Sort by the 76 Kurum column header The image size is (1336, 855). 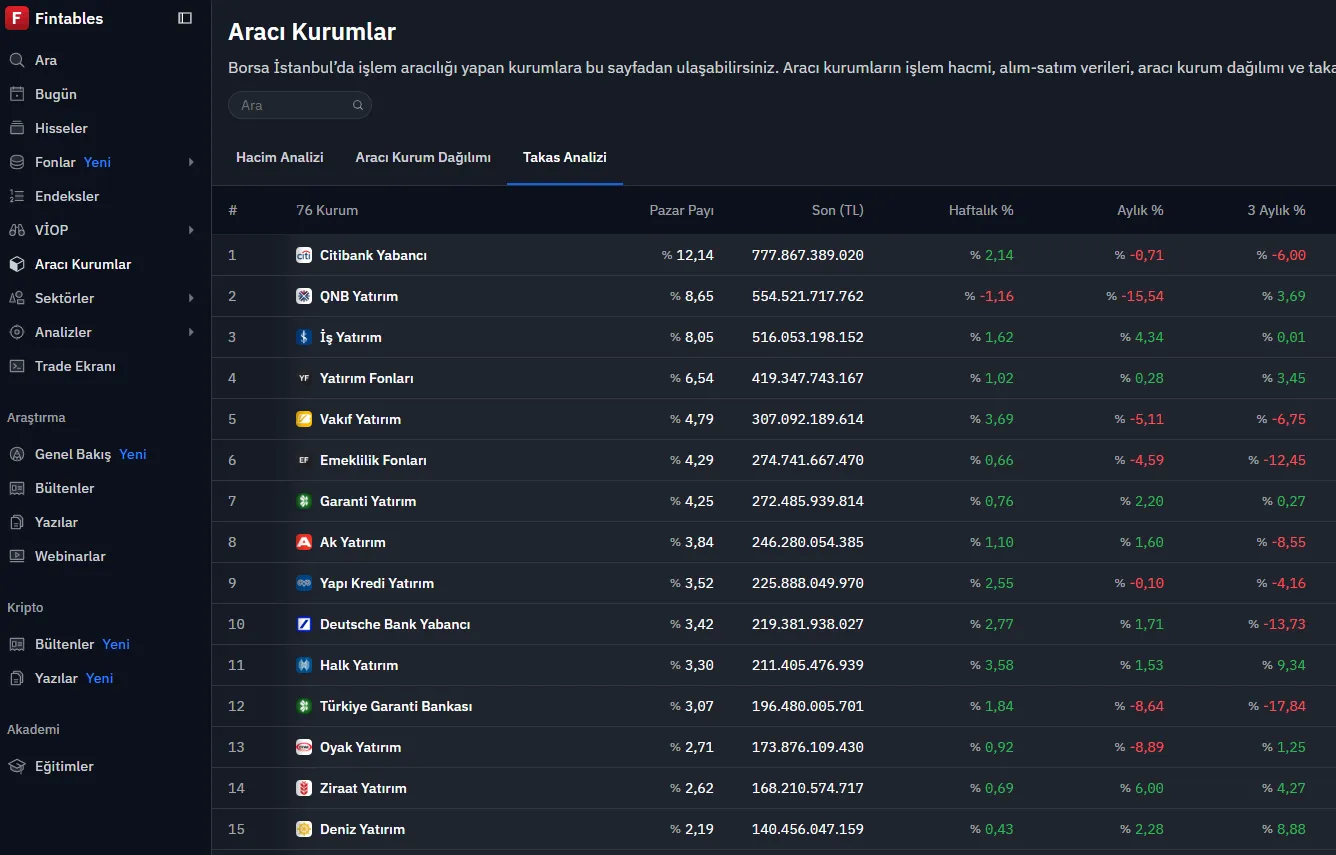click(327, 210)
